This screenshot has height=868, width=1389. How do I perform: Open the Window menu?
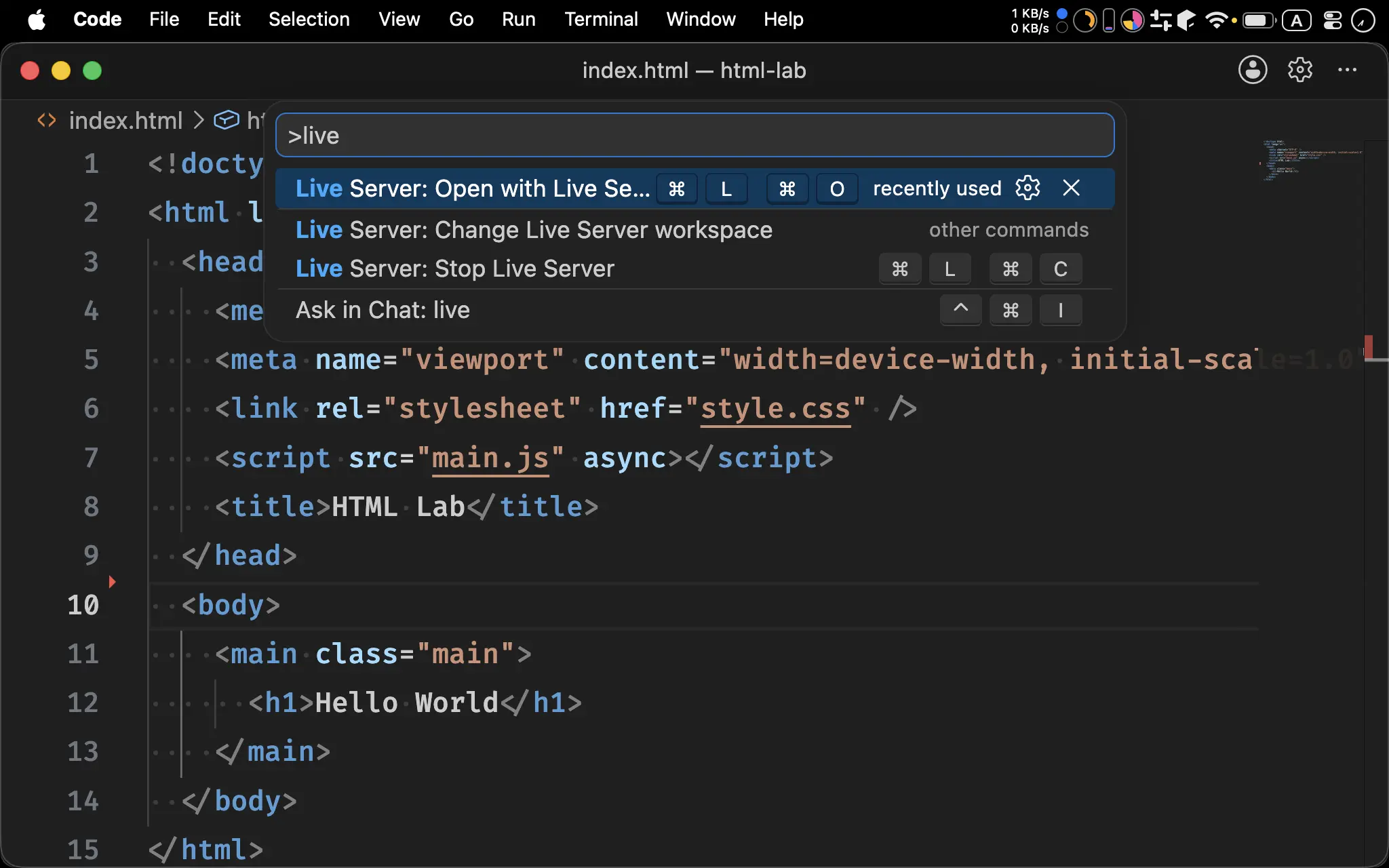701,20
